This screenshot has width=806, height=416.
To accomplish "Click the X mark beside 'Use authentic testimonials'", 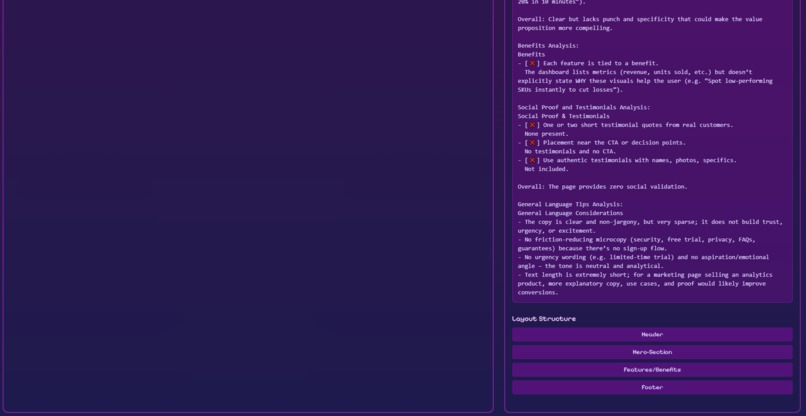I will 532,160.
